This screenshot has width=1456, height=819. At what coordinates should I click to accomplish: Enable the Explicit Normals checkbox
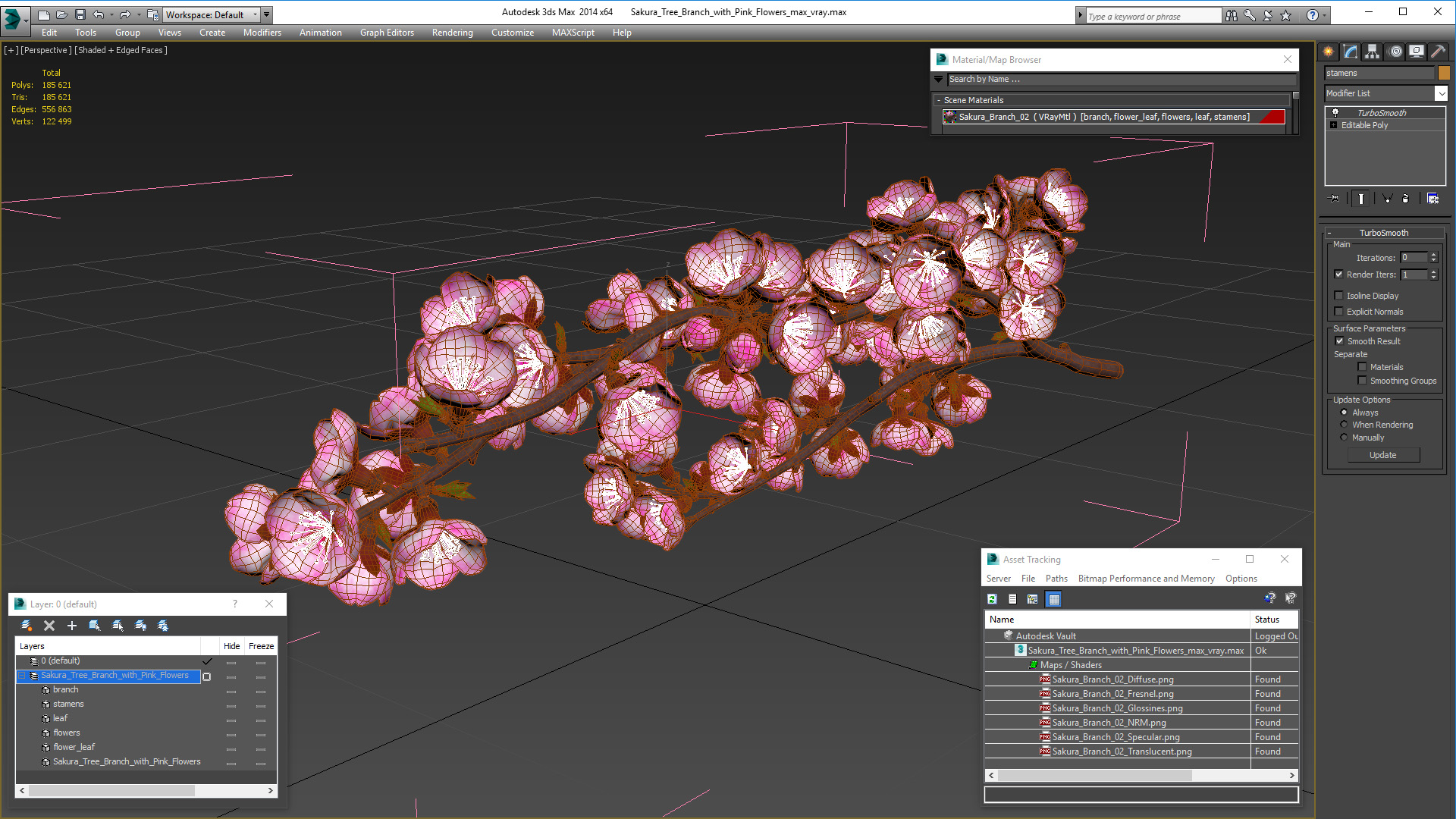point(1338,312)
